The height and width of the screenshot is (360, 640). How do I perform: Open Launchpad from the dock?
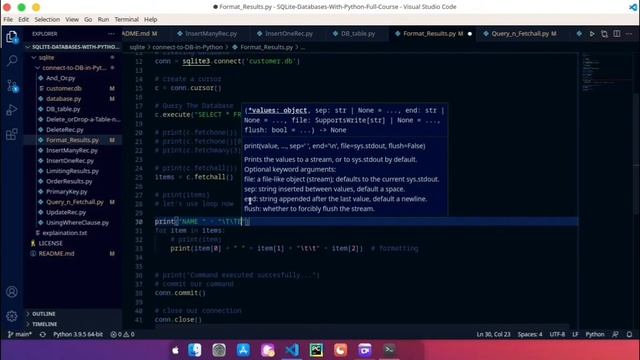[219, 350]
